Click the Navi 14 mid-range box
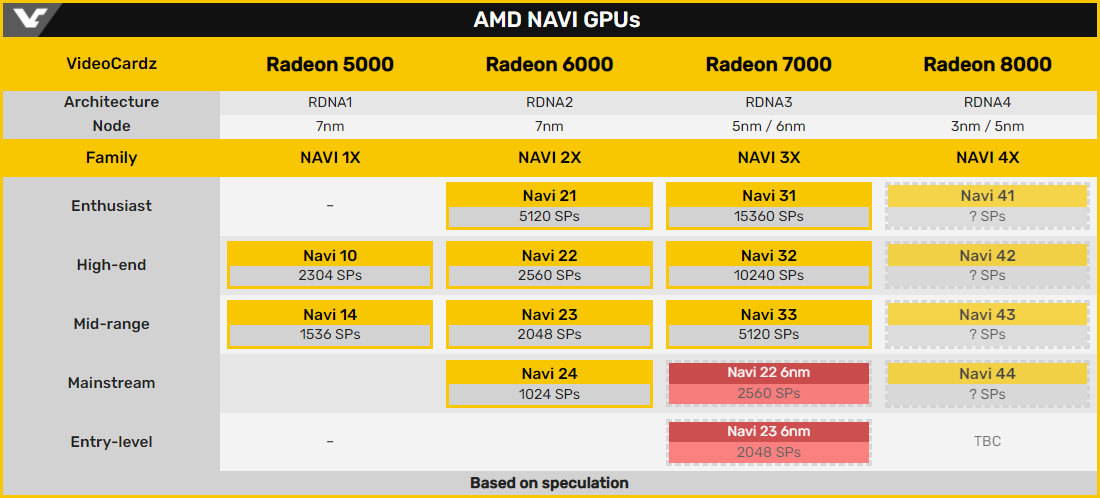This screenshot has height=498, width=1100. (x=330, y=324)
